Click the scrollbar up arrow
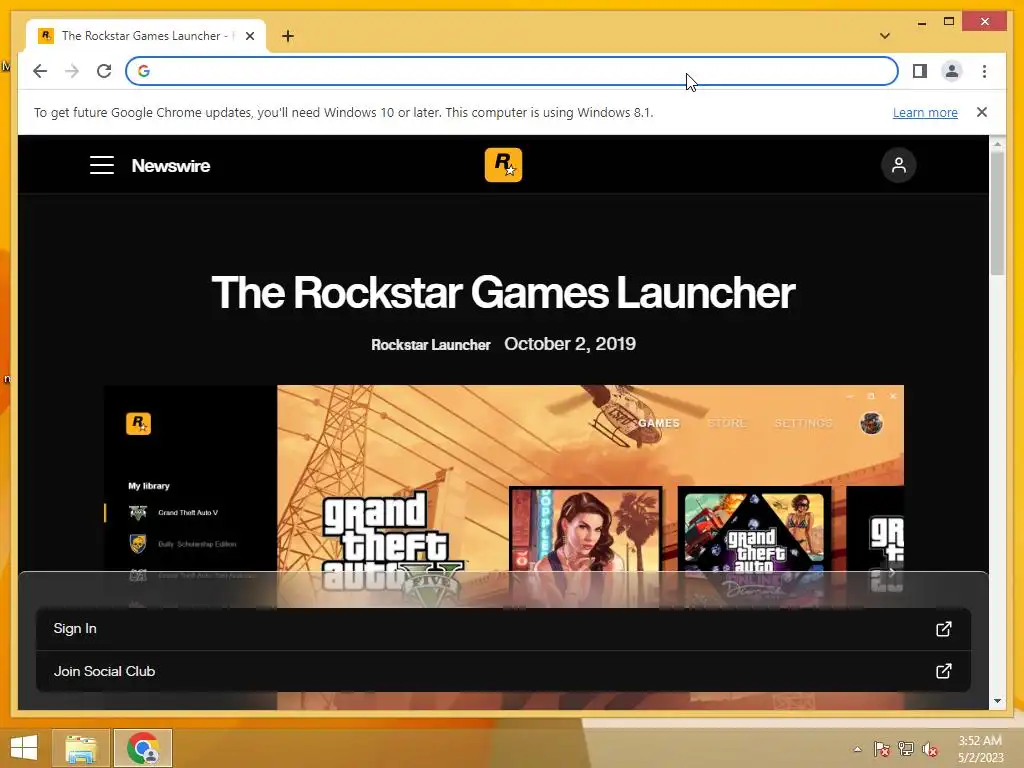Viewport: 1024px width, 768px height. (x=997, y=143)
